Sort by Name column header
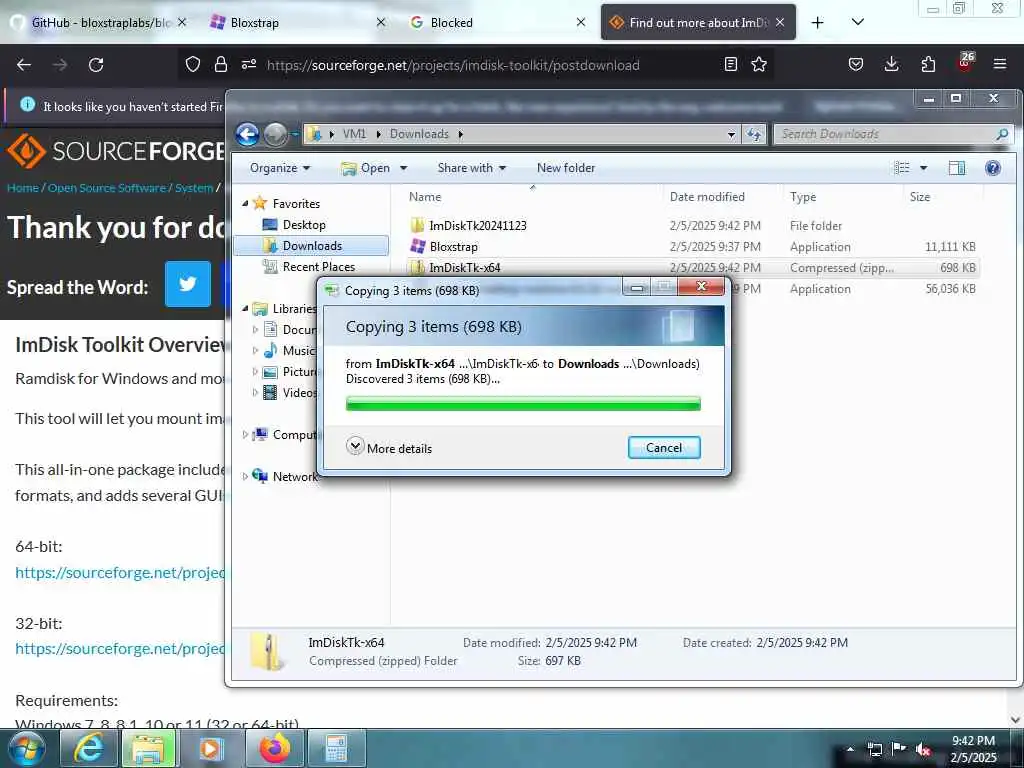The width and height of the screenshot is (1024, 768). click(x=532, y=197)
